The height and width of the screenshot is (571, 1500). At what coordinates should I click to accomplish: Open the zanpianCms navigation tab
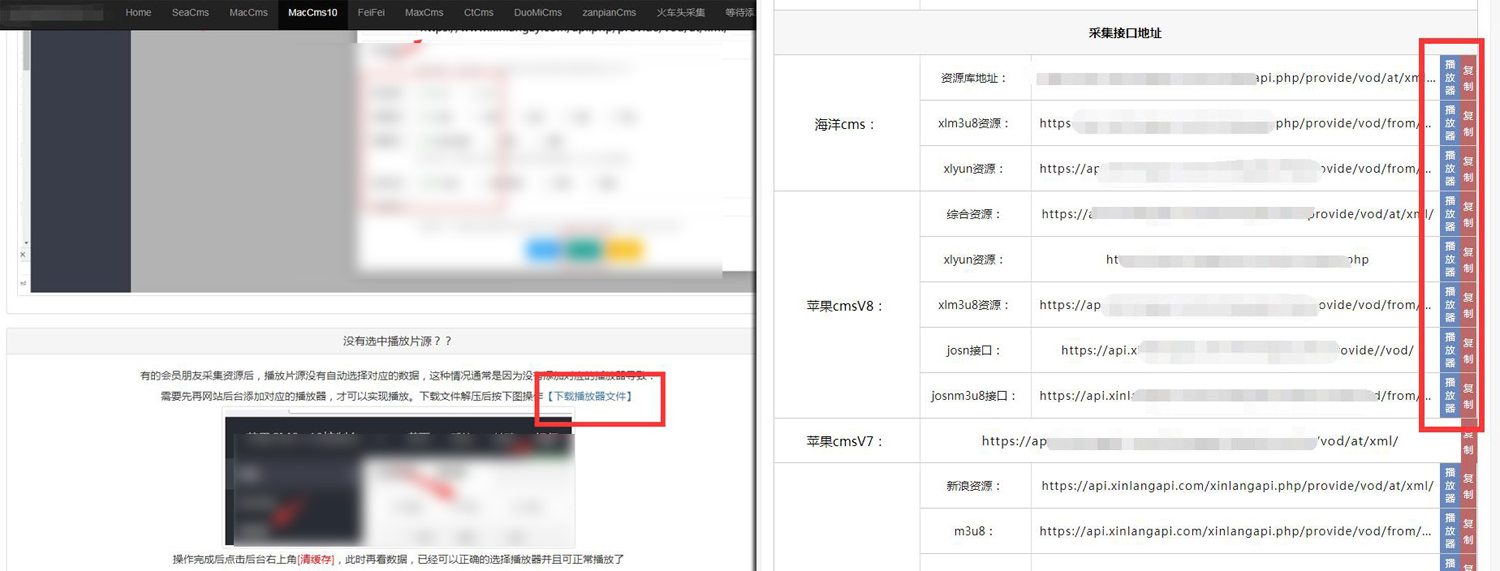click(609, 13)
